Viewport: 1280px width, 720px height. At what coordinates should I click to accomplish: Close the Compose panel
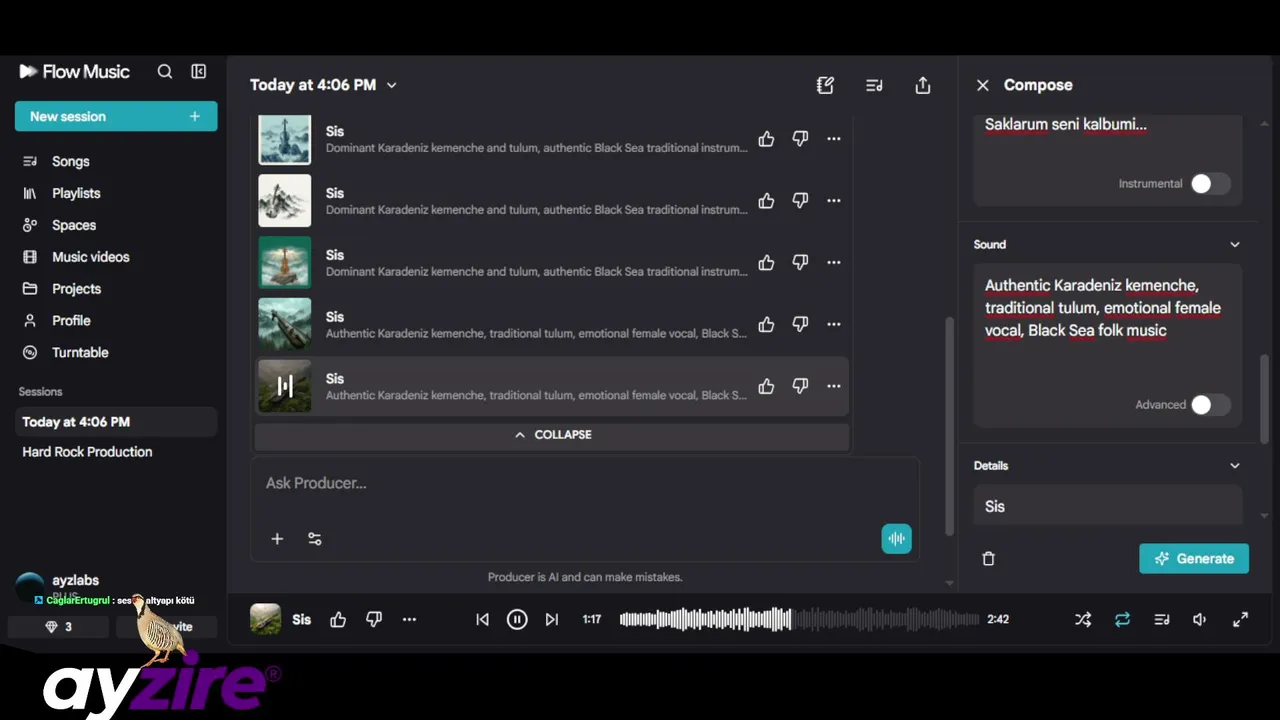pos(982,85)
